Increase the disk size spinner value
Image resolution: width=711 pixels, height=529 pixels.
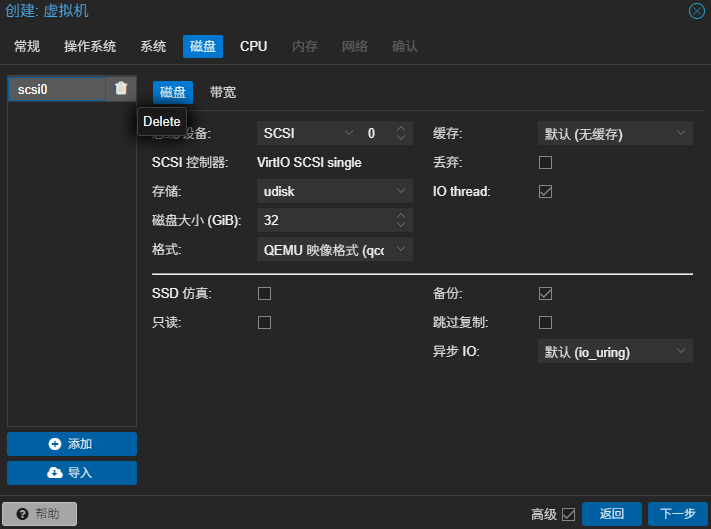[x=401, y=215]
